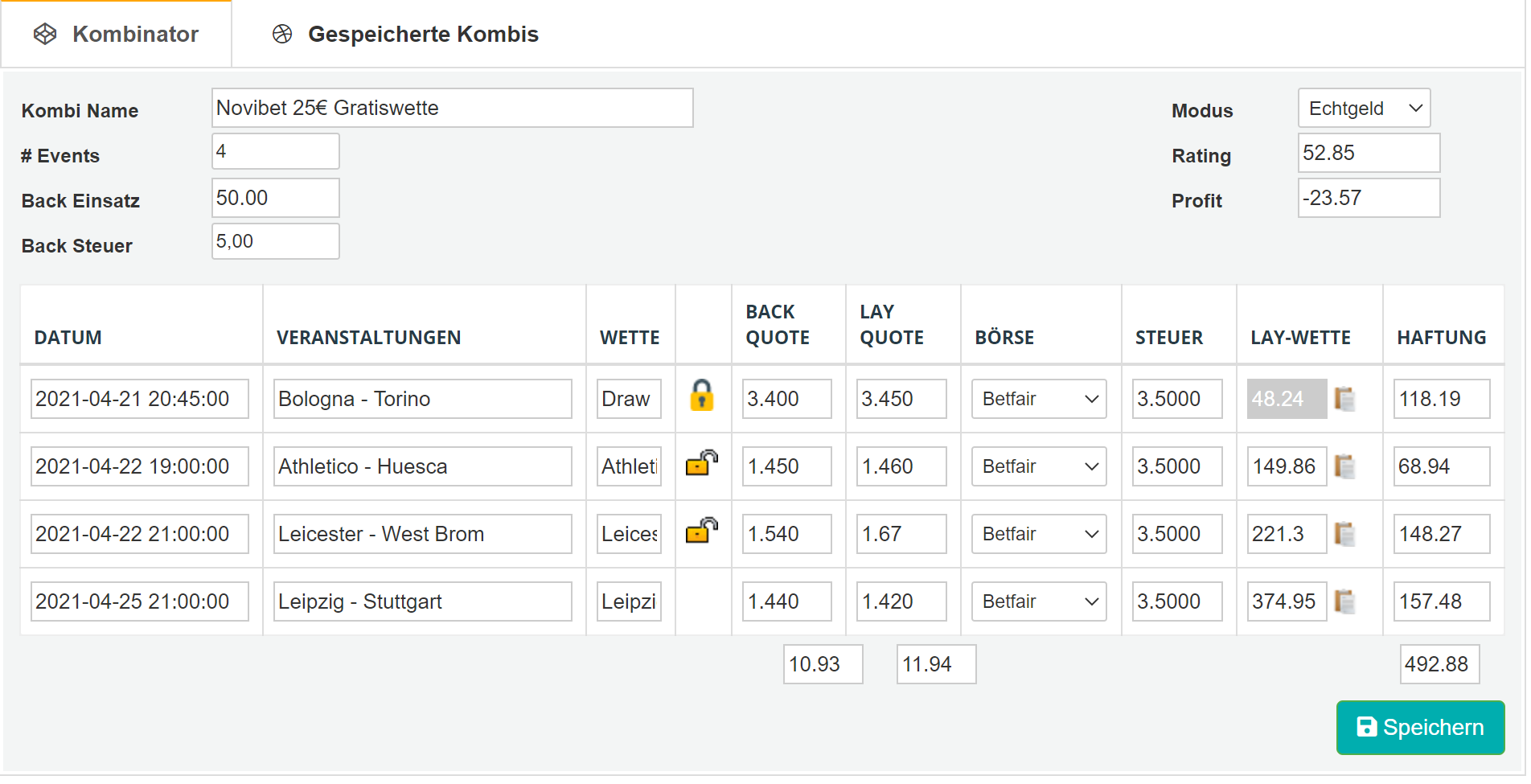Screen dimensions: 1531x784
Task: Edit the lay quote for Leicester row
Action: pyautogui.click(x=901, y=534)
